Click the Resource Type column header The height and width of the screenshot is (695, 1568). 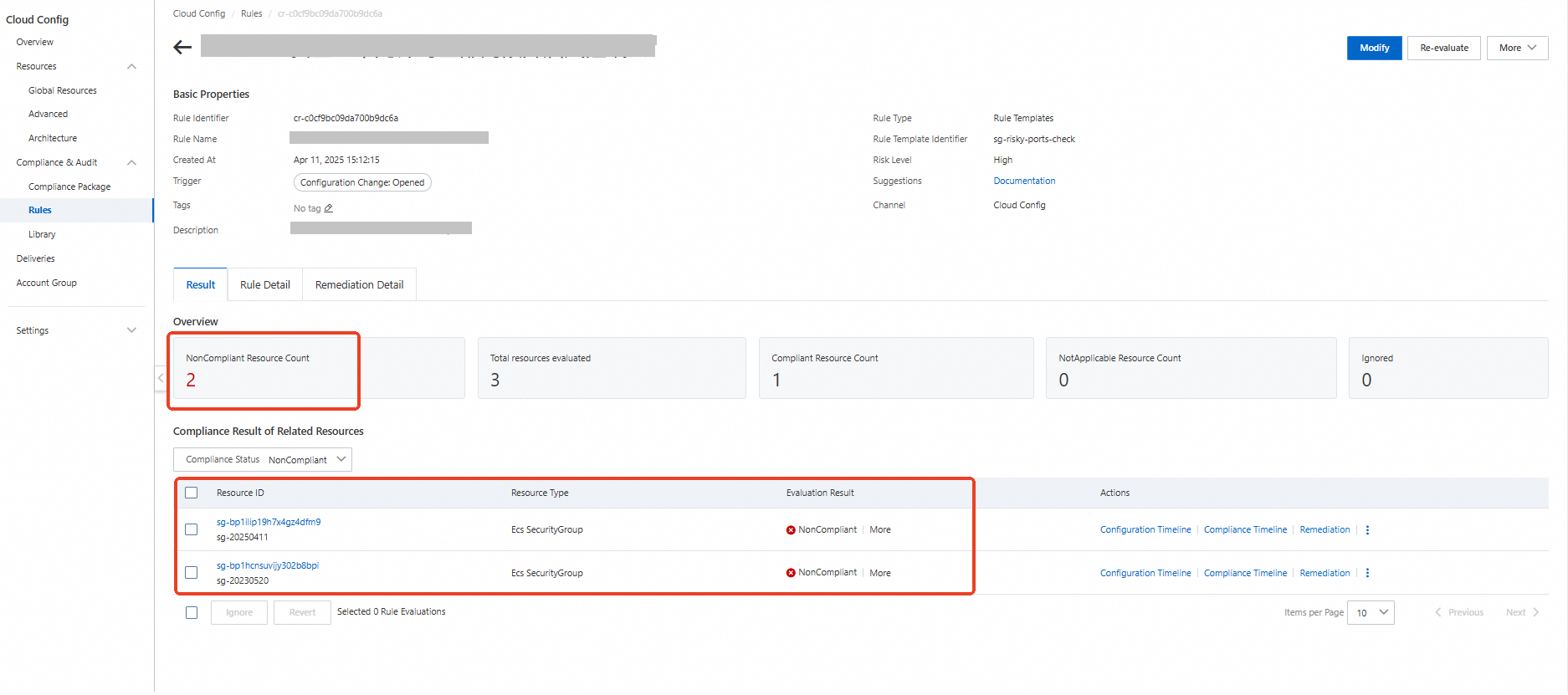[x=540, y=493]
